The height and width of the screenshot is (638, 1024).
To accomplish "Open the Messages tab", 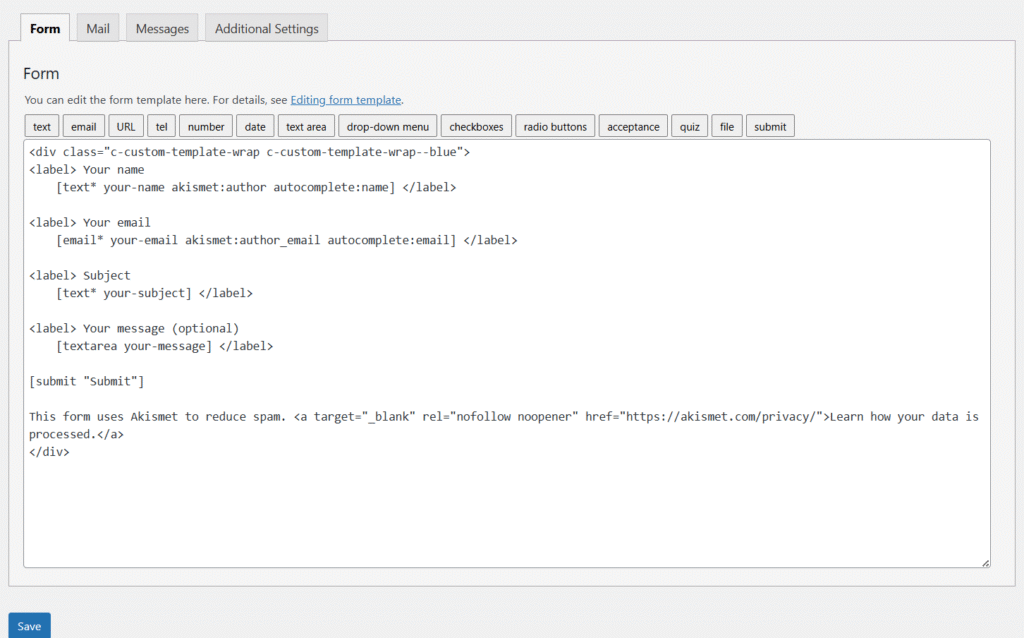I will pyautogui.click(x=162, y=28).
